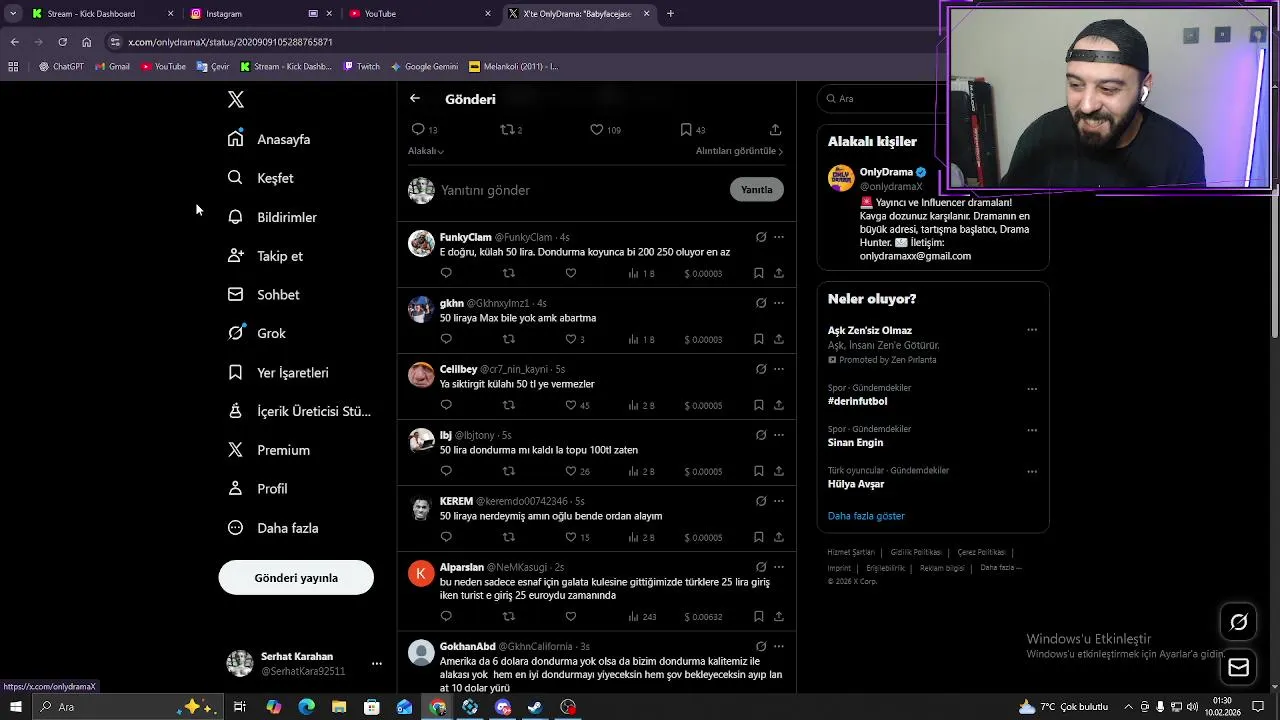
Task: Reload the page
Action: pyautogui.click(x=62, y=42)
